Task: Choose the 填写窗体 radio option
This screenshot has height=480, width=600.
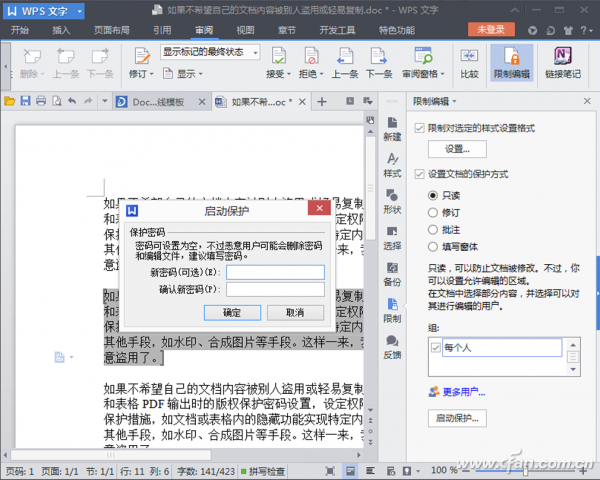Action: point(433,245)
